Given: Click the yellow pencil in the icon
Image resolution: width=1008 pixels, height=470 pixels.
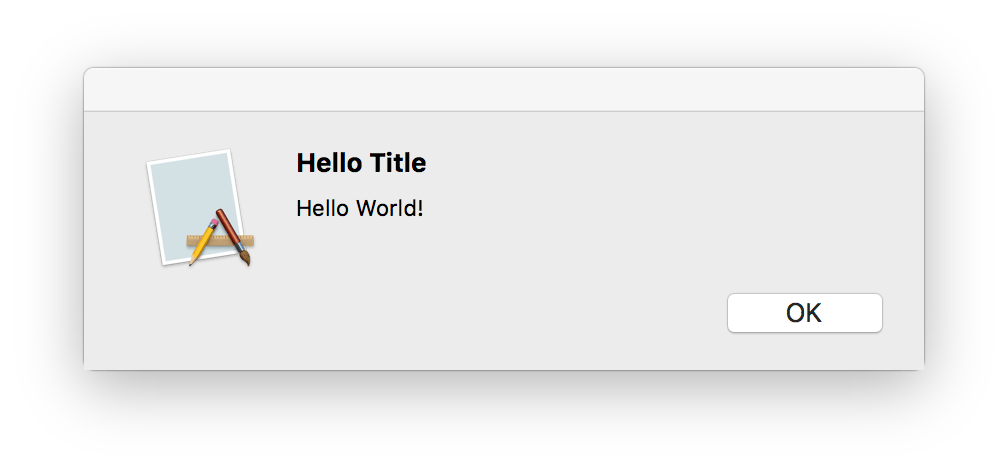Looking at the screenshot, I should pyautogui.click(x=203, y=242).
